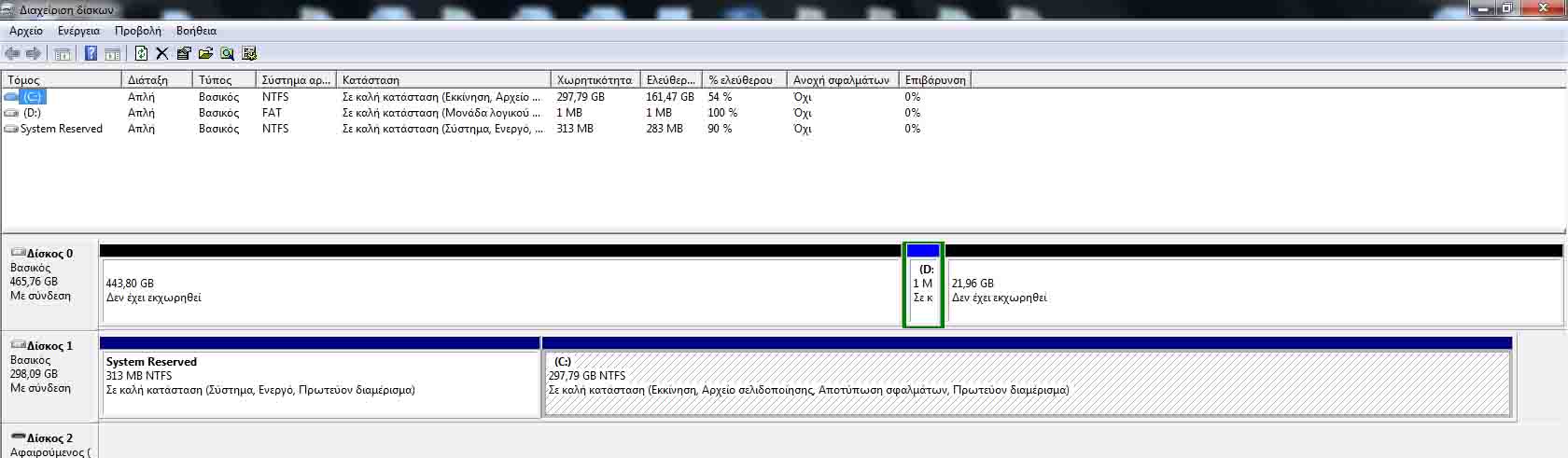Select the small (D:) 1 MB partition on Disk 0
The height and width of the screenshot is (458, 1568).
[x=923, y=285]
